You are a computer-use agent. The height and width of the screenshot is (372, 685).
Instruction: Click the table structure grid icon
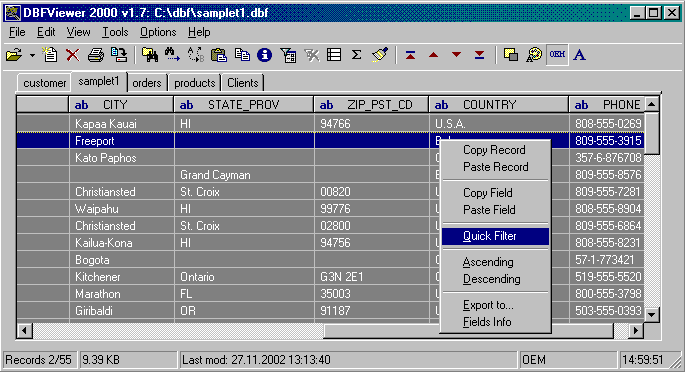[334, 55]
